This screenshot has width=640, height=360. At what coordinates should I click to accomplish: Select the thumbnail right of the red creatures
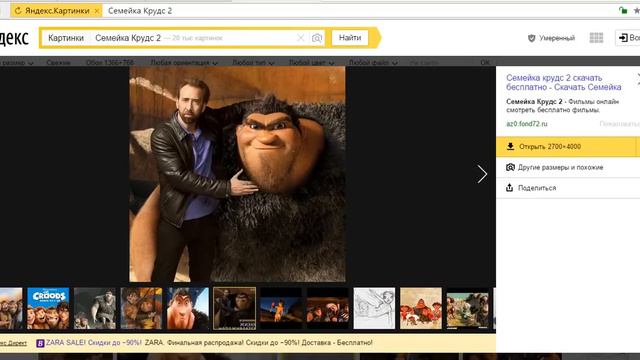[x=467, y=308]
